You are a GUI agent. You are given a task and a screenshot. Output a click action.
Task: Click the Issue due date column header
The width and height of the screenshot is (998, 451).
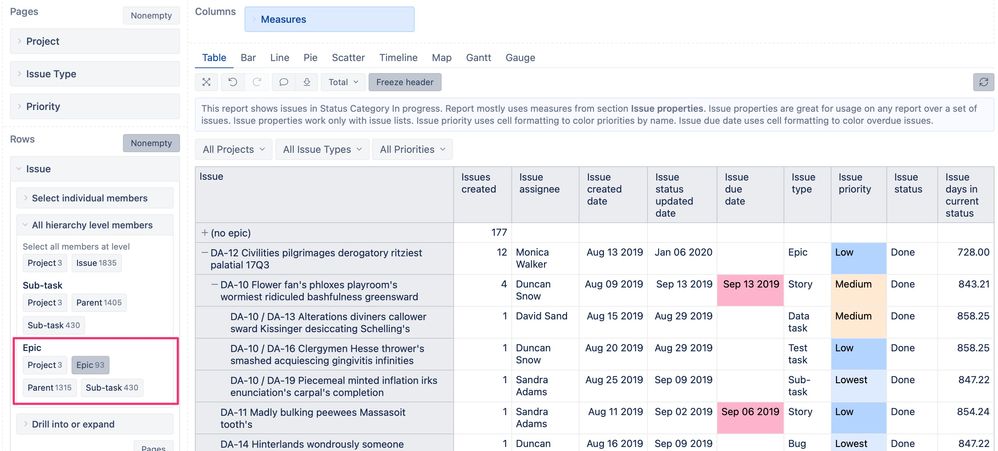[750, 195]
